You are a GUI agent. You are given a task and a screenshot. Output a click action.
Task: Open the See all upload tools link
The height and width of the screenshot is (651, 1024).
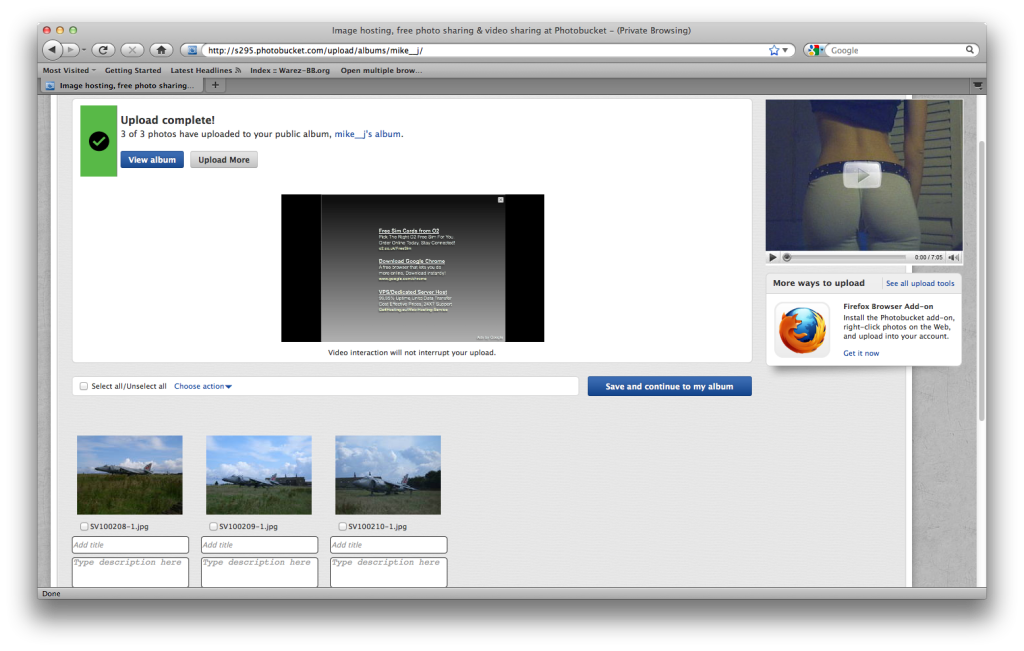coord(920,283)
